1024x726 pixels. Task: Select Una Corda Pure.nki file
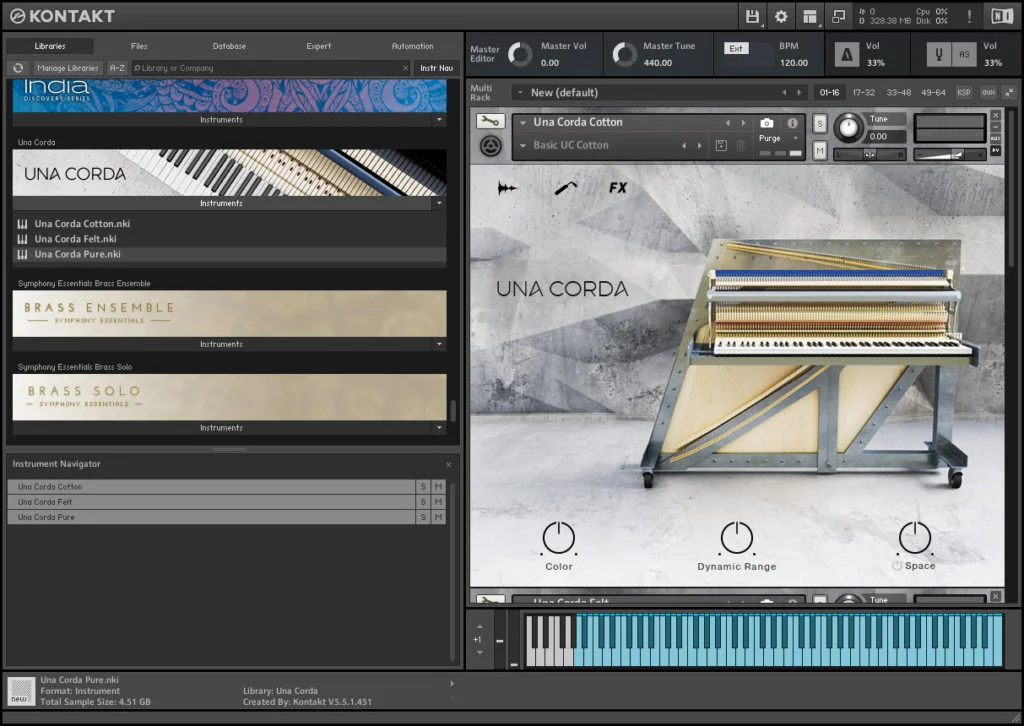point(229,255)
